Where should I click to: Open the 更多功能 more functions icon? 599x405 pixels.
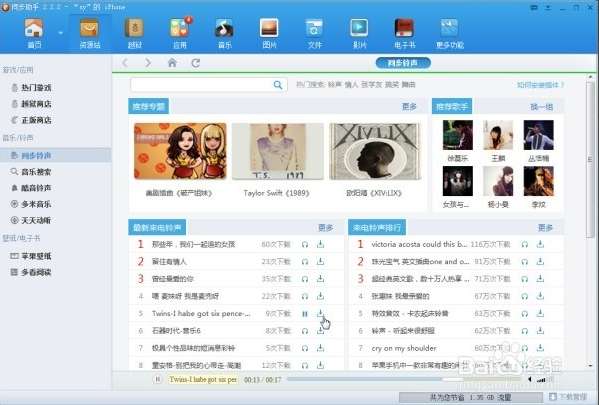tap(450, 34)
